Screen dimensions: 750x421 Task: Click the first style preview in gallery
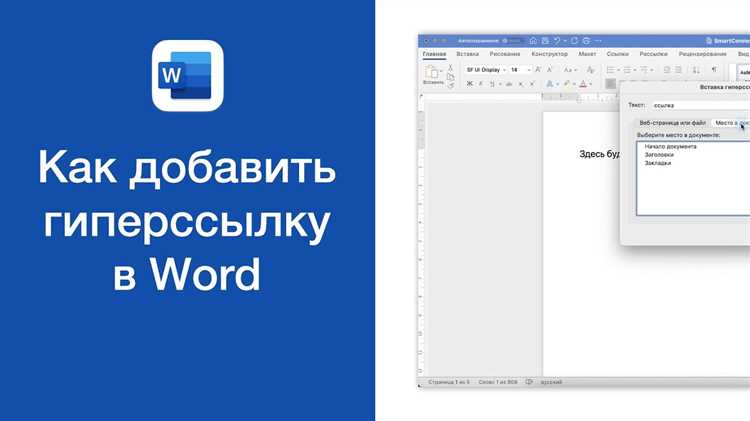[743, 73]
